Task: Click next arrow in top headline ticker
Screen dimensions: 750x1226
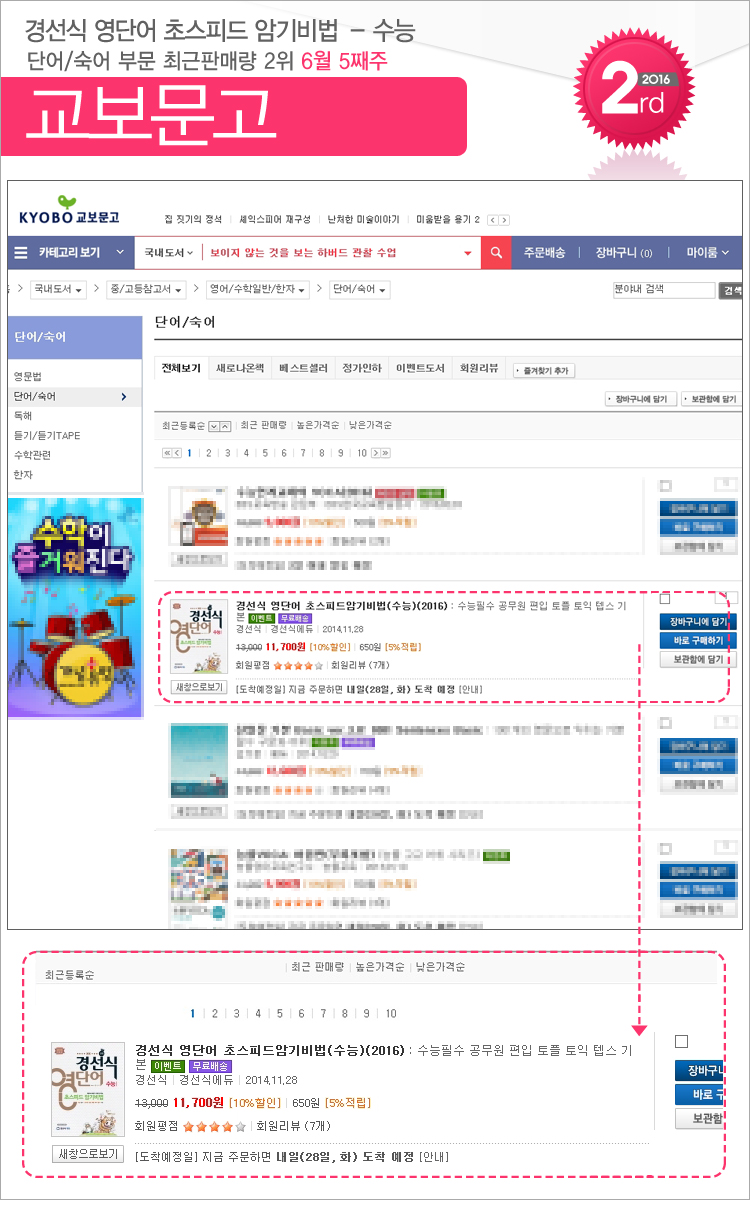Action: click(504, 220)
